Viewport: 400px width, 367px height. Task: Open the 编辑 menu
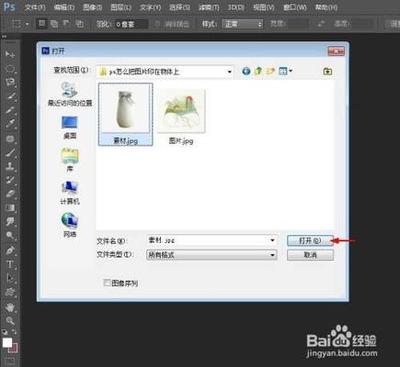(64, 7)
